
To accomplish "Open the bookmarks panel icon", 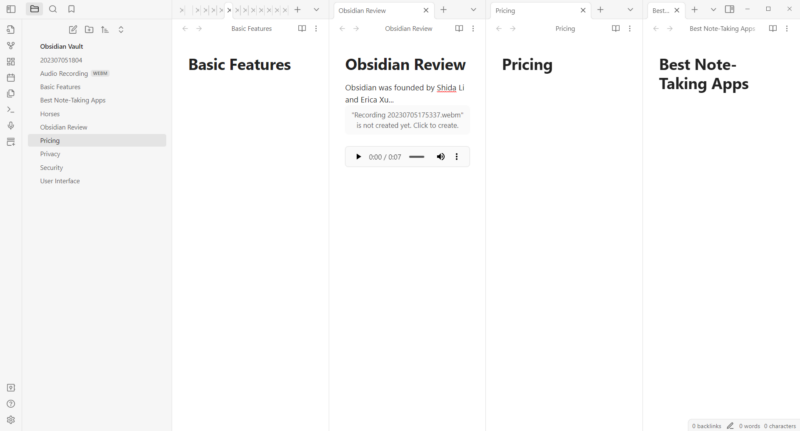I will point(71,9).
